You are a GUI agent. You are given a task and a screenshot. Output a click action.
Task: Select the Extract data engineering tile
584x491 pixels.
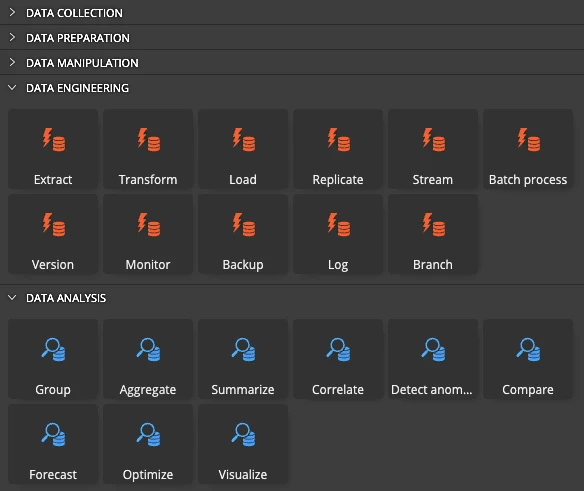coord(53,149)
